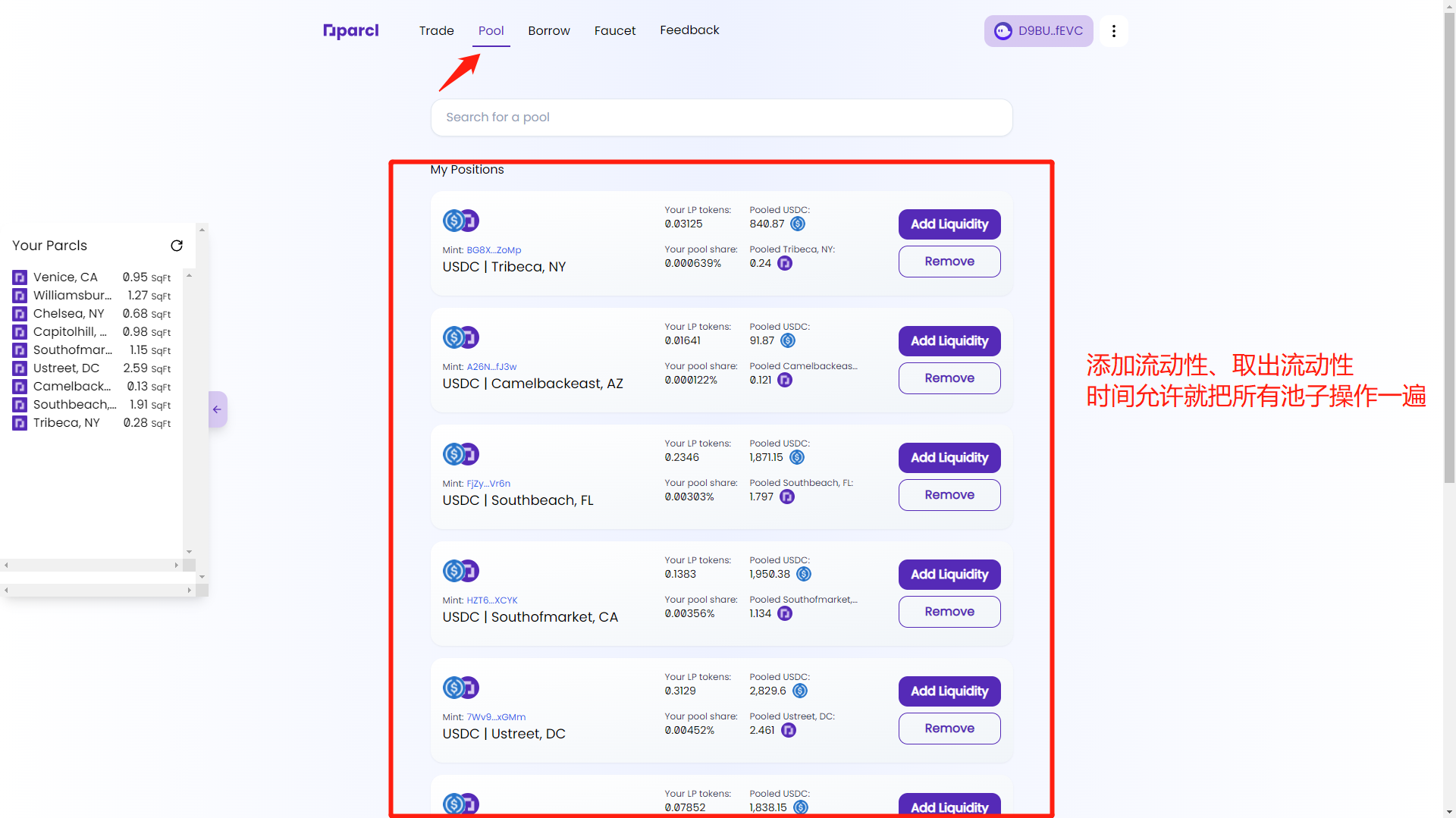Screen dimensions: 1456x818
Task: Click the token pair icon for Southofmarket pool
Action: [461, 571]
